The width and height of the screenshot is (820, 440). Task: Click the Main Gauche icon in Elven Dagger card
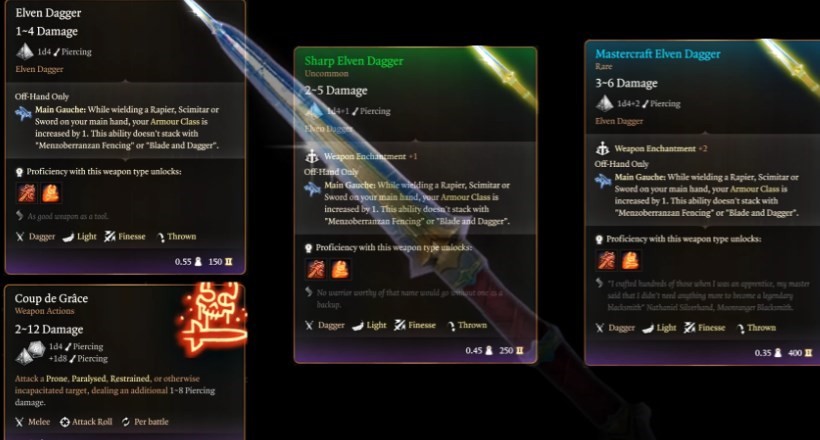point(23,112)
